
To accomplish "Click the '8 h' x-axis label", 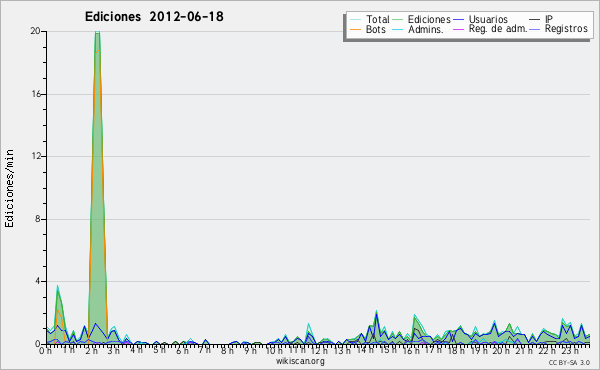I will (x=227, y=351).
